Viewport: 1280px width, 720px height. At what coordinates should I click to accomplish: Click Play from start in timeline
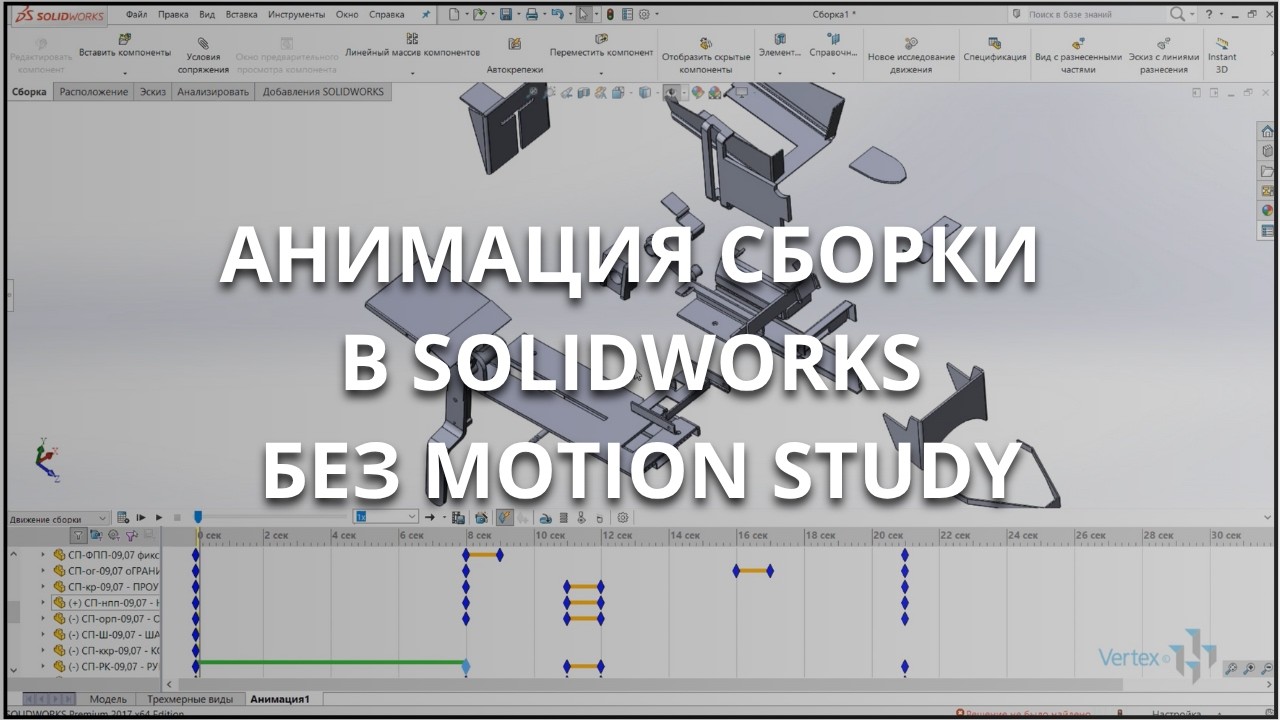(141, 517)
